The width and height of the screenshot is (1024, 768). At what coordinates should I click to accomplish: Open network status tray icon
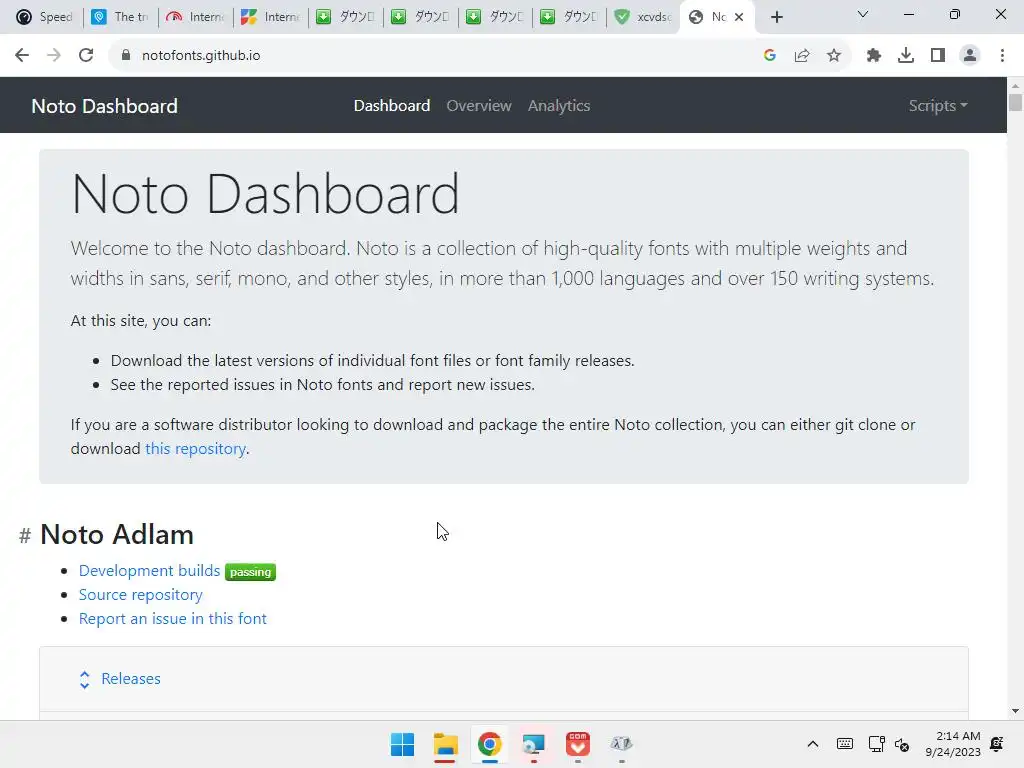[x=876, y=744]
